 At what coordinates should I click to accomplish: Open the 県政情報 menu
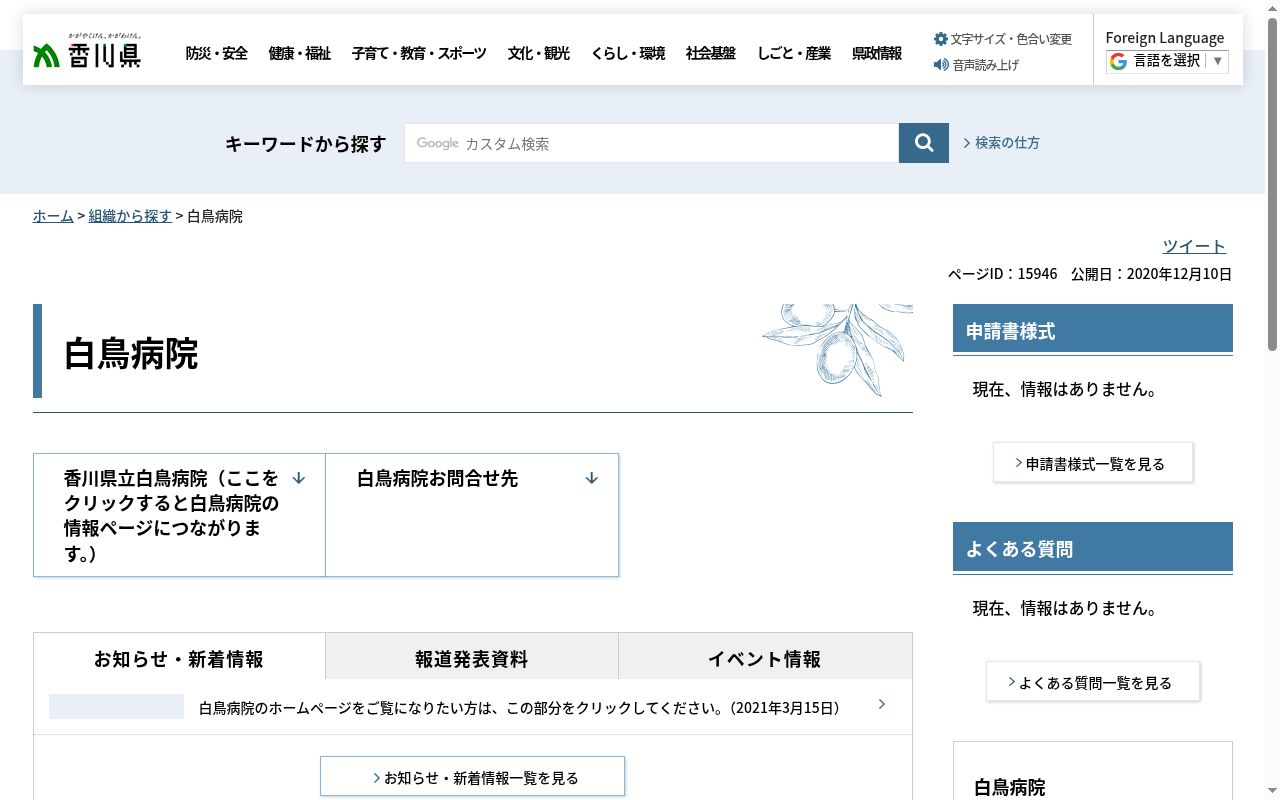pos(877,53)
